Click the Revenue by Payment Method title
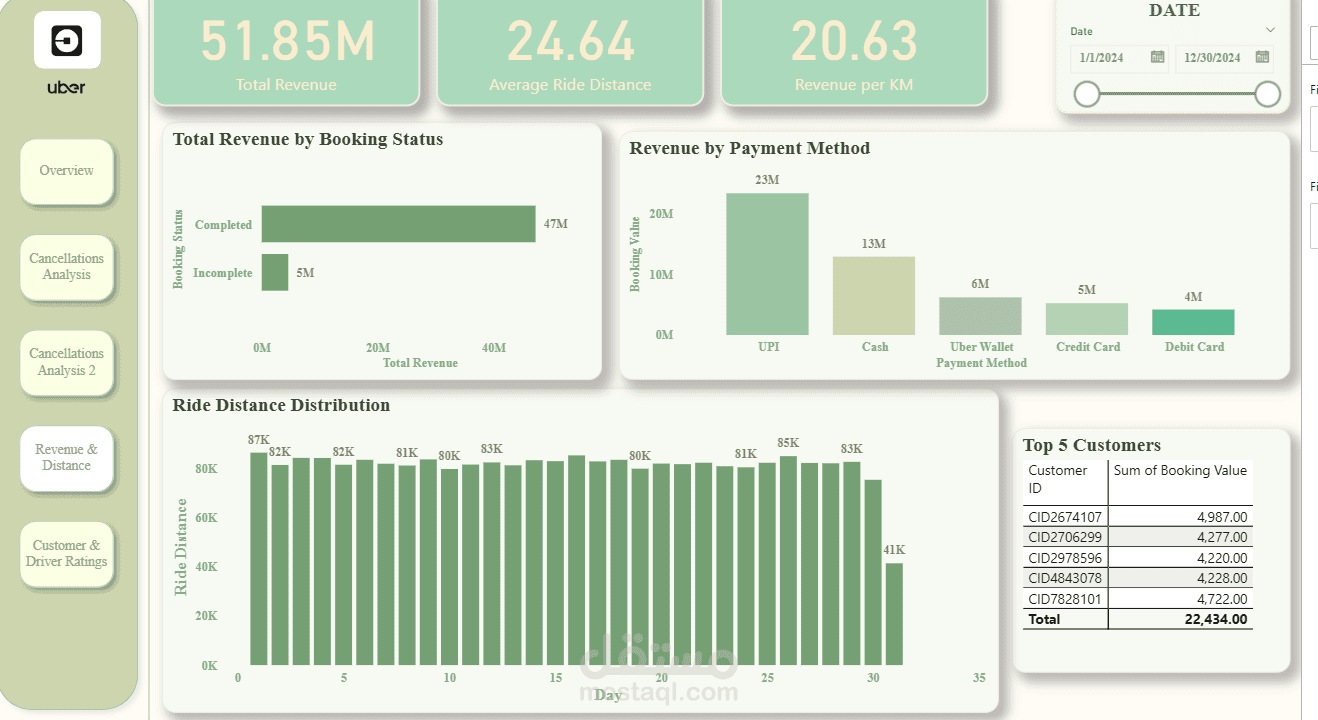Screen dimensions: 1318x720 750,149
